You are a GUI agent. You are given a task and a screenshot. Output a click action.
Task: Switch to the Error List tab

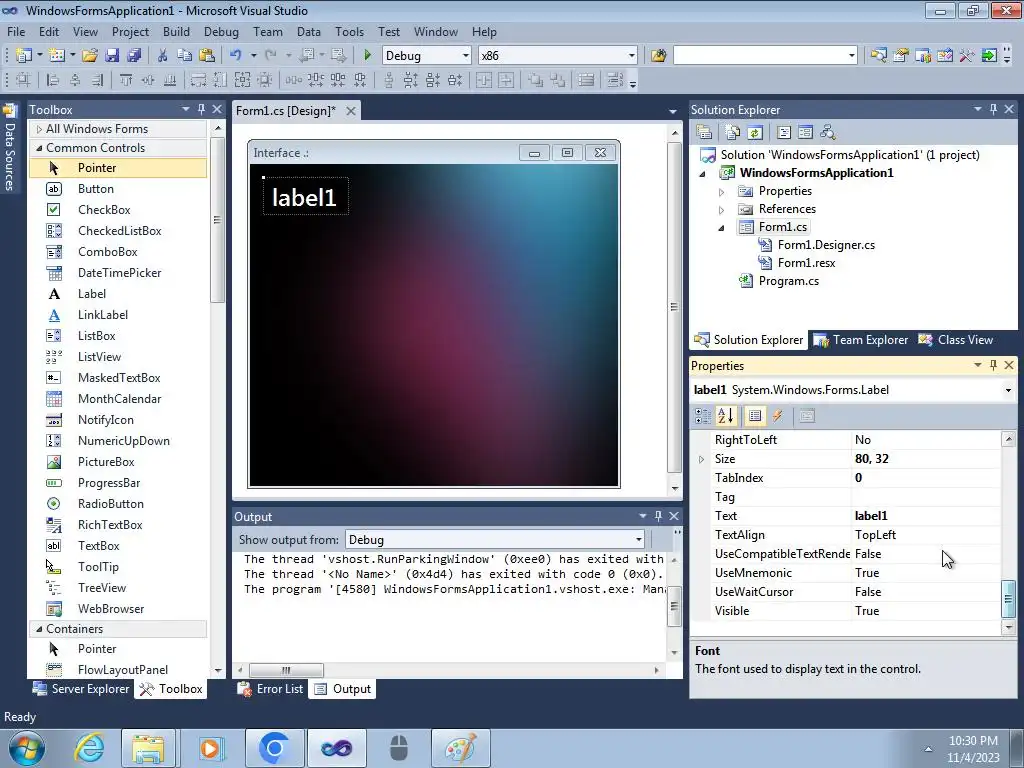pyautogui.click(x=270, y=689)
